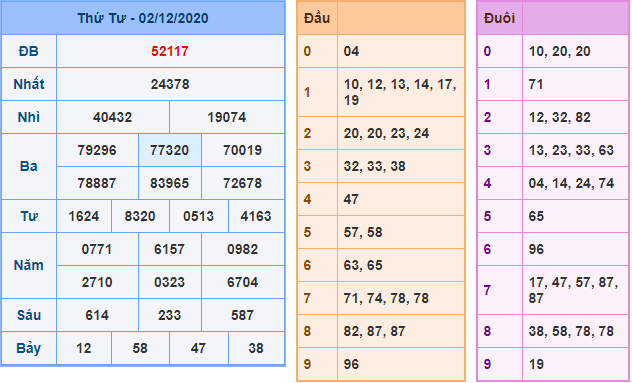Click the Đầu column header
The width and height of the screenshot is (632, 383).
click(x=317, y=18)
